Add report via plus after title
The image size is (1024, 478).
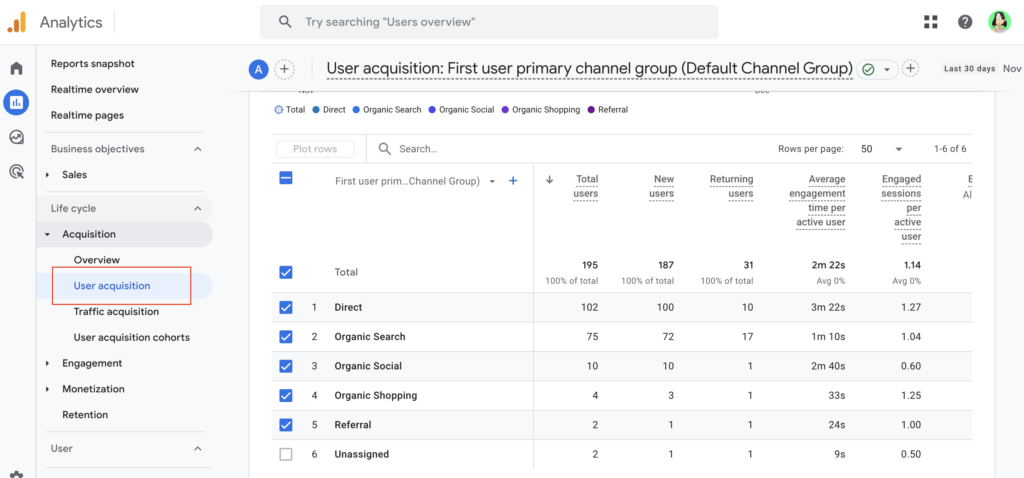point(910,69)
